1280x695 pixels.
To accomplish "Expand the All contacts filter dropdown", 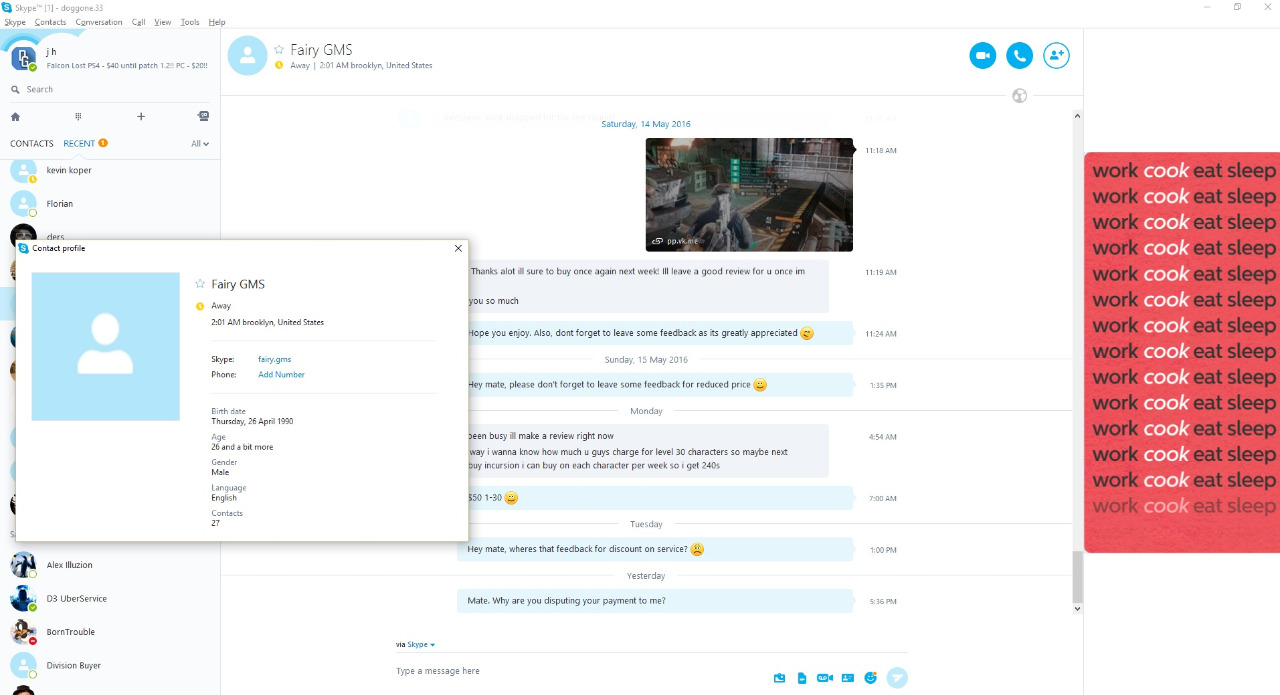I will click(200, 144).
